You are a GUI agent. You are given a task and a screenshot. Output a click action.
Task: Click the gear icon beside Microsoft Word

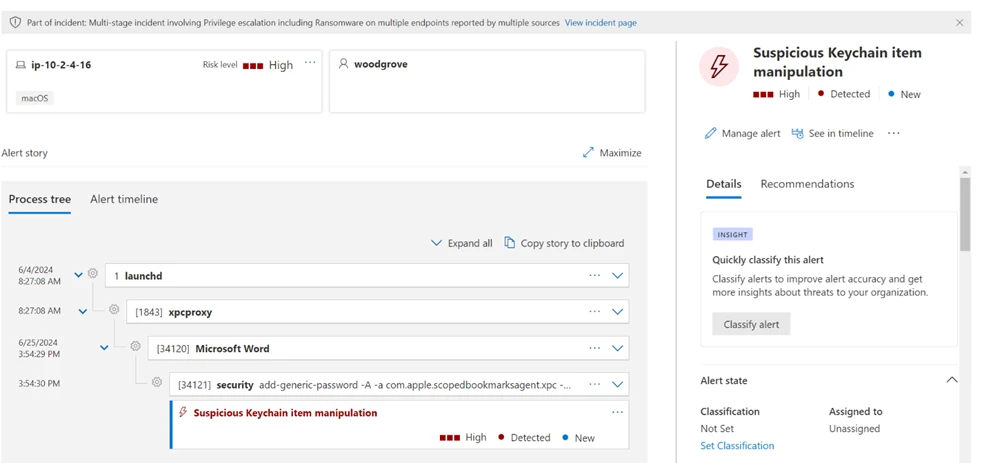135,346
